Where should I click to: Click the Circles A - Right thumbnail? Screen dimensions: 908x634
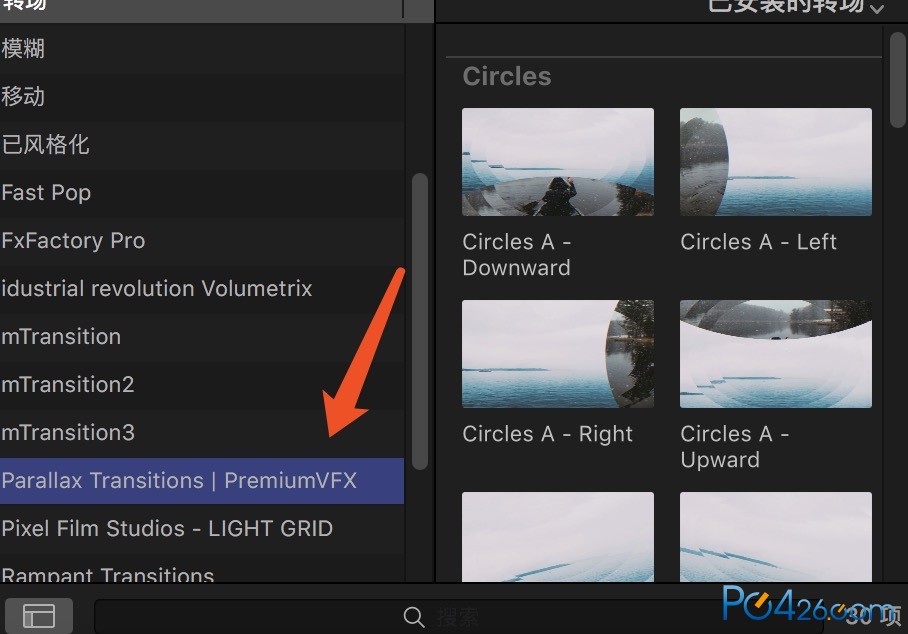pyautogui.click(x=558, y=354)
